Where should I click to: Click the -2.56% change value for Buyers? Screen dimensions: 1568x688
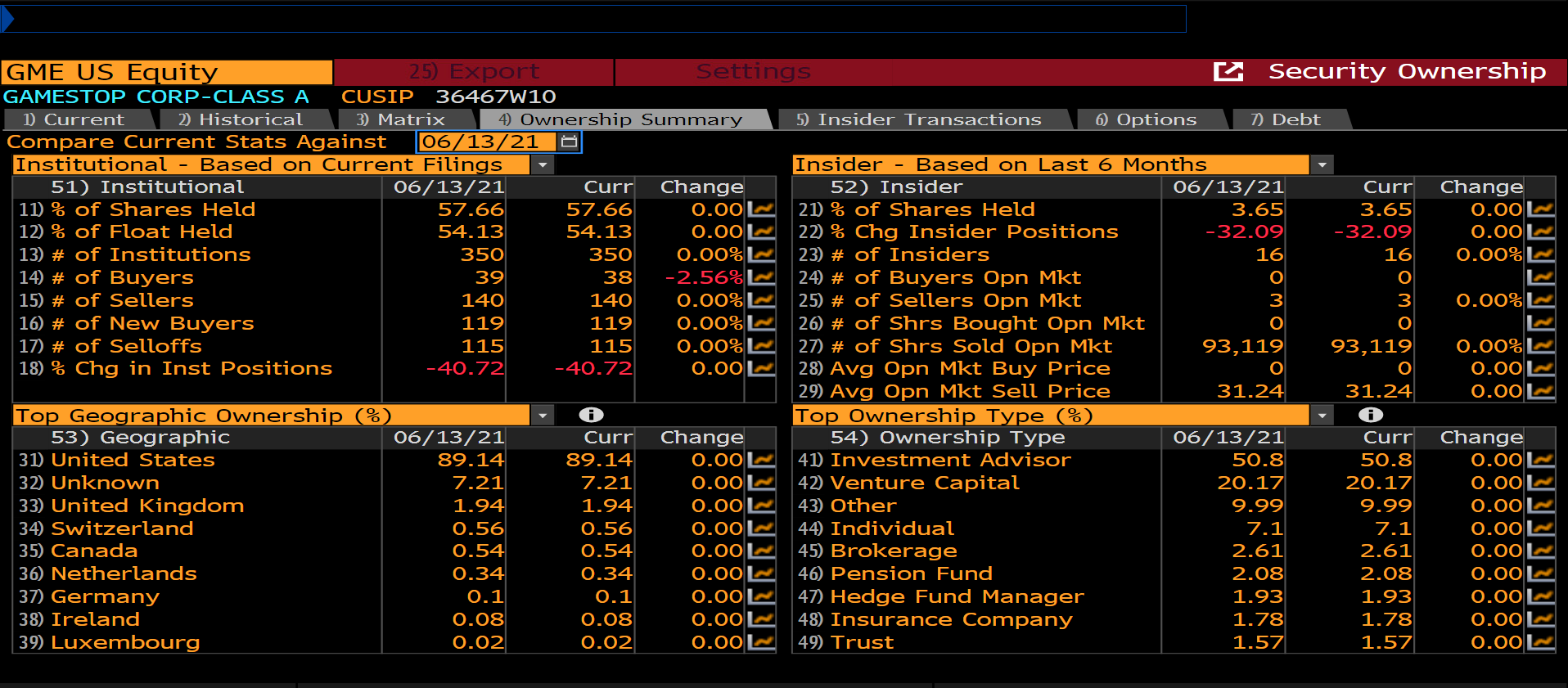click(x=703, y=278)
